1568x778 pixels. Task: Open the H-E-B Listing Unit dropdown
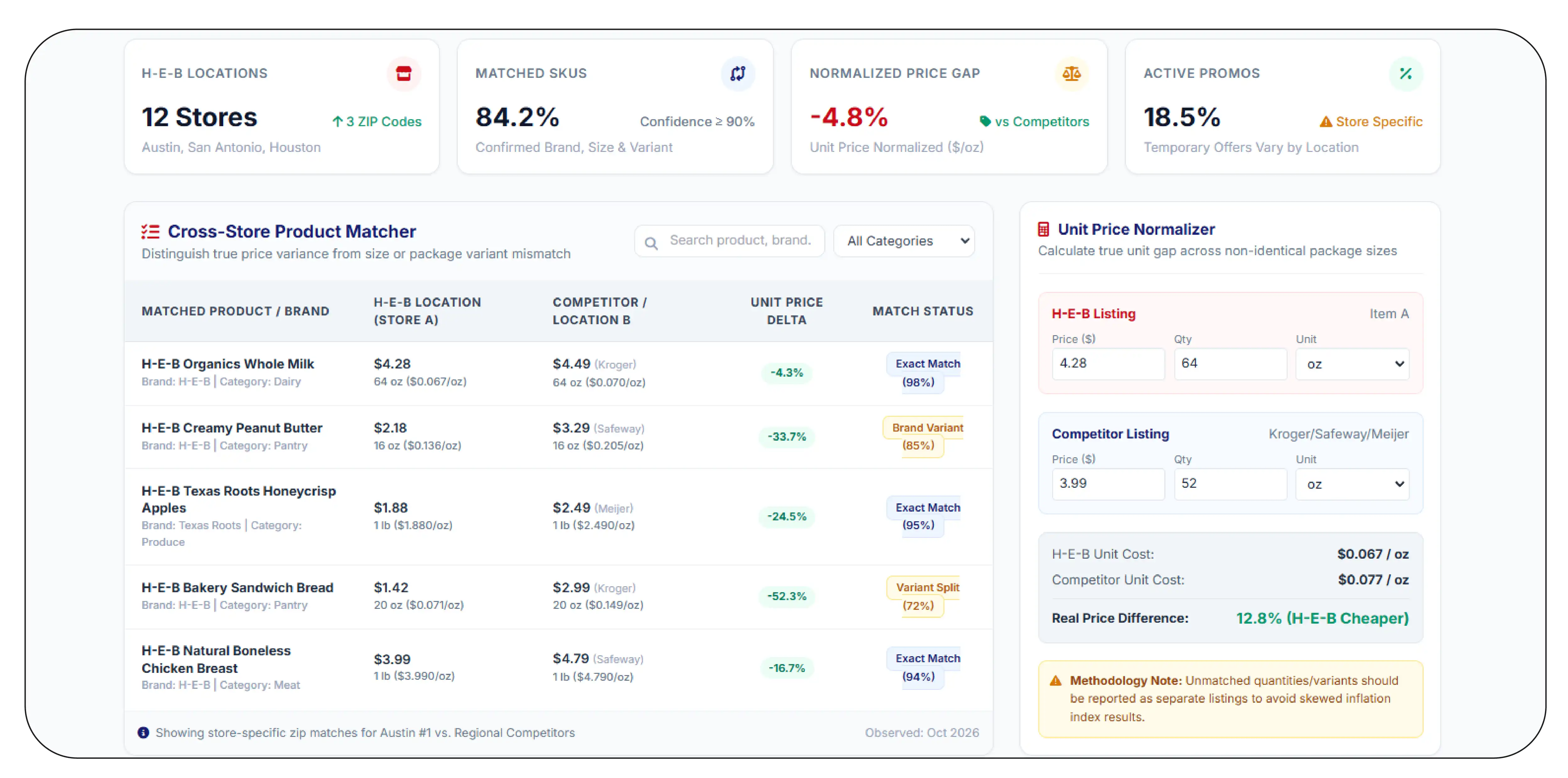click(x=1352, y=364)
